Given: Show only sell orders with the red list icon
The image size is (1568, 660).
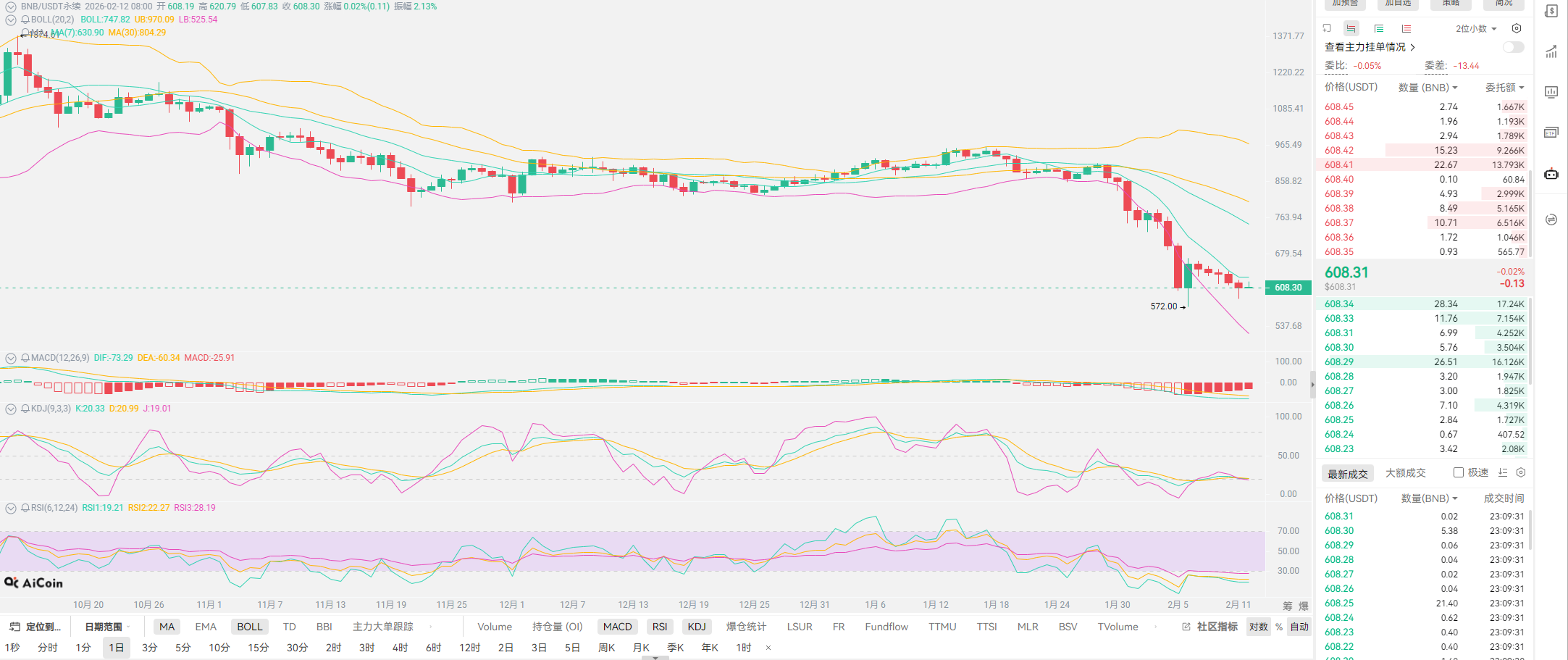Looking at the screenshot, I should [x=1406, y=29].
